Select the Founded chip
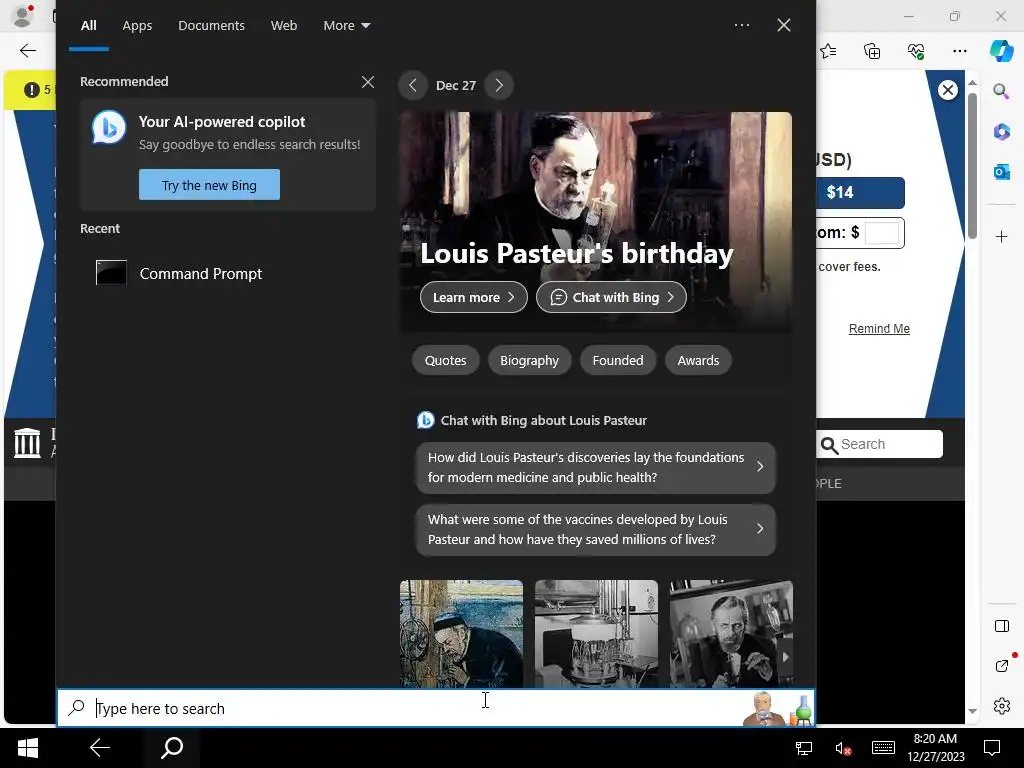Image resolution: width=1024 pixels, height=768 pixels. tap(618, 360)
